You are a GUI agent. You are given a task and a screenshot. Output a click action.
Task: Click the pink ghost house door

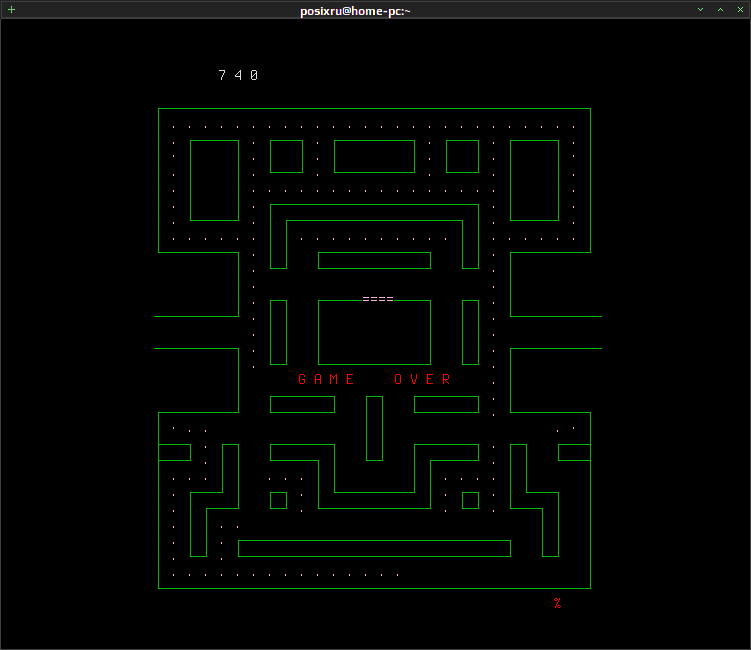coord(378,299)
